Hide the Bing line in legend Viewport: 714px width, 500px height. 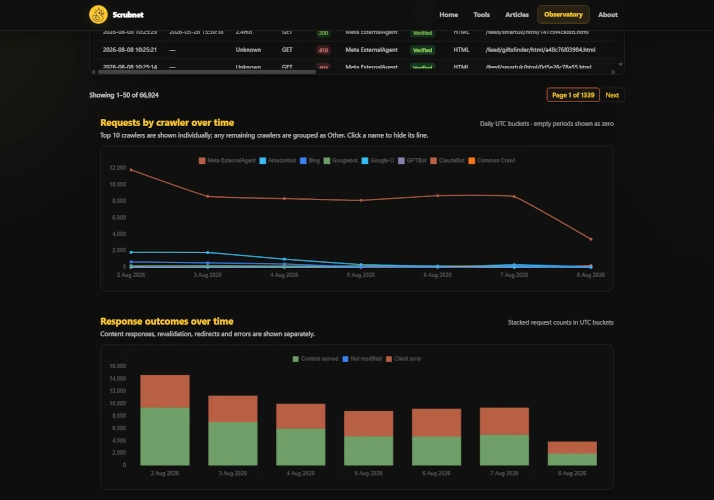tap(310, 160)
